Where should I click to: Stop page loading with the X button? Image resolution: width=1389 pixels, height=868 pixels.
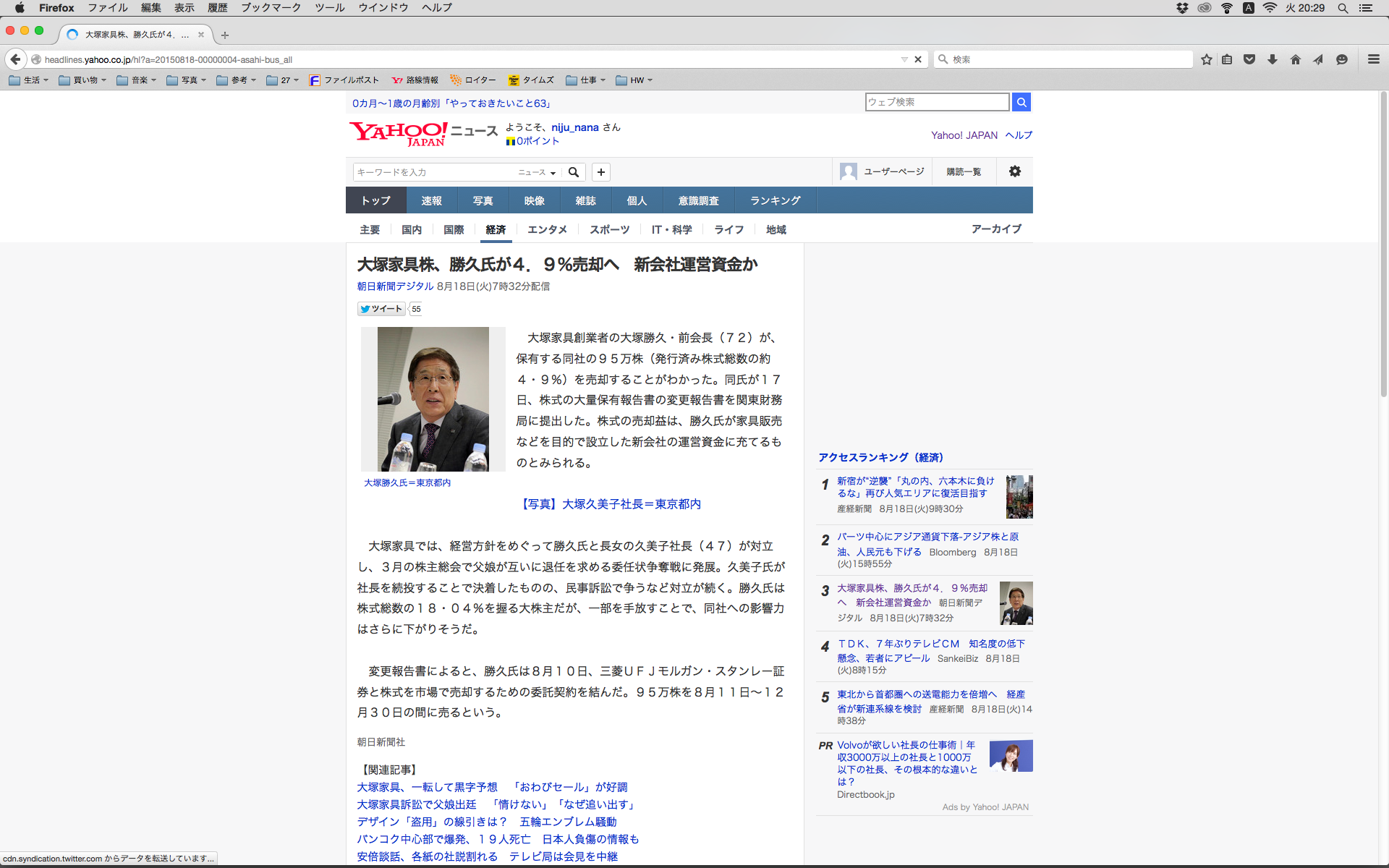pyautogui.click(x=918, y=59)
